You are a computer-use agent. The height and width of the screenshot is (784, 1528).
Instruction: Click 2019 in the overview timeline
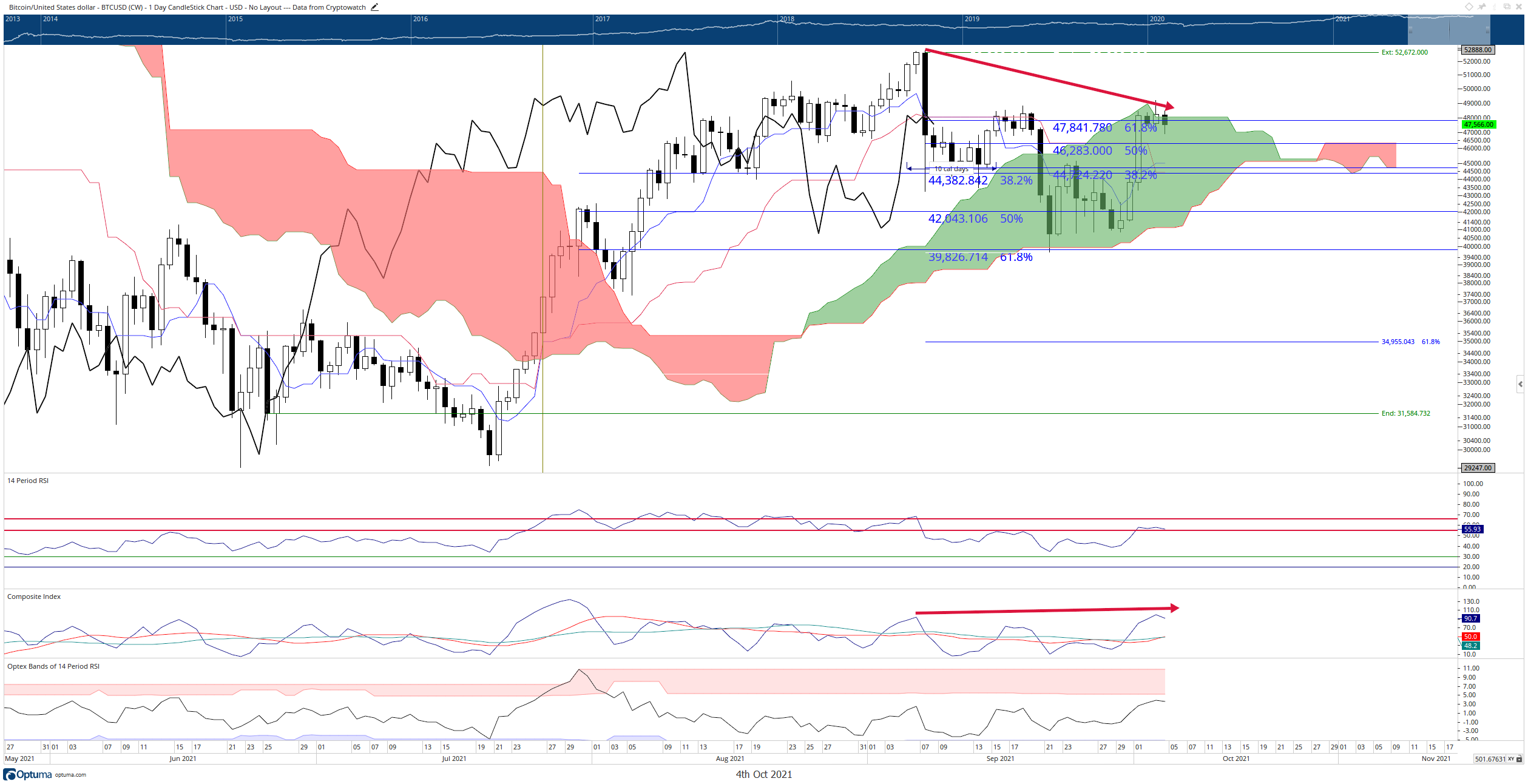[x=972, y=19]
